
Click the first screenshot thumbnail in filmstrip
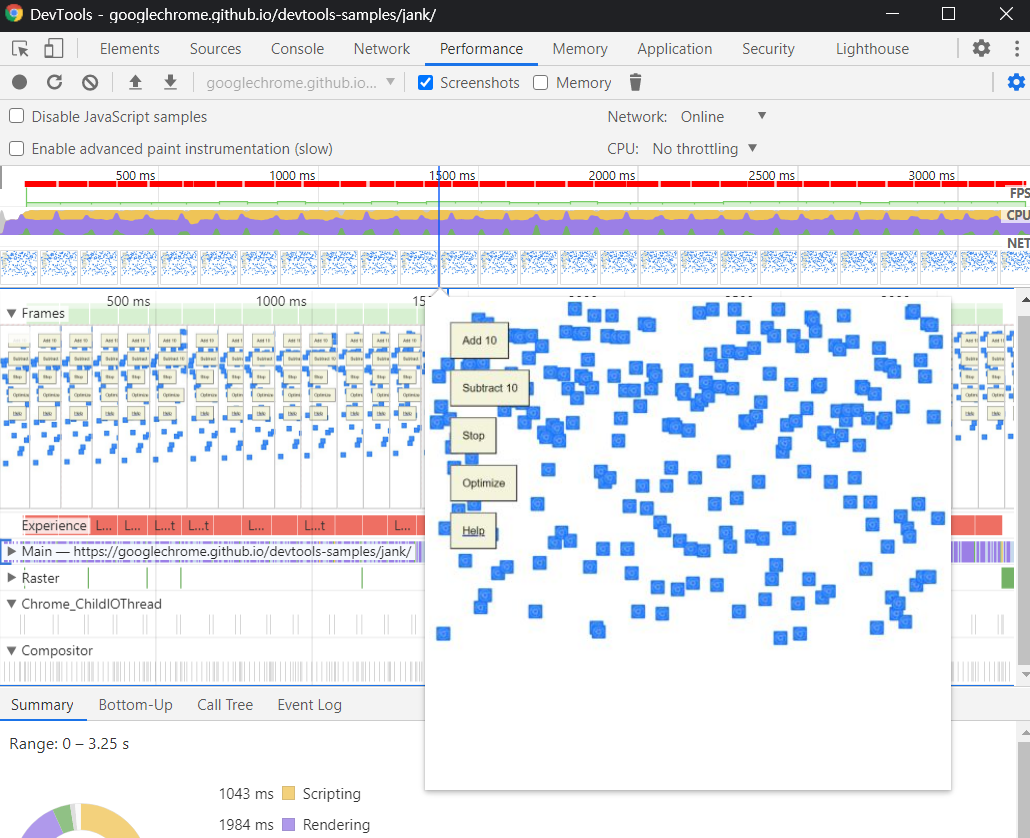(x=19, y=266)
